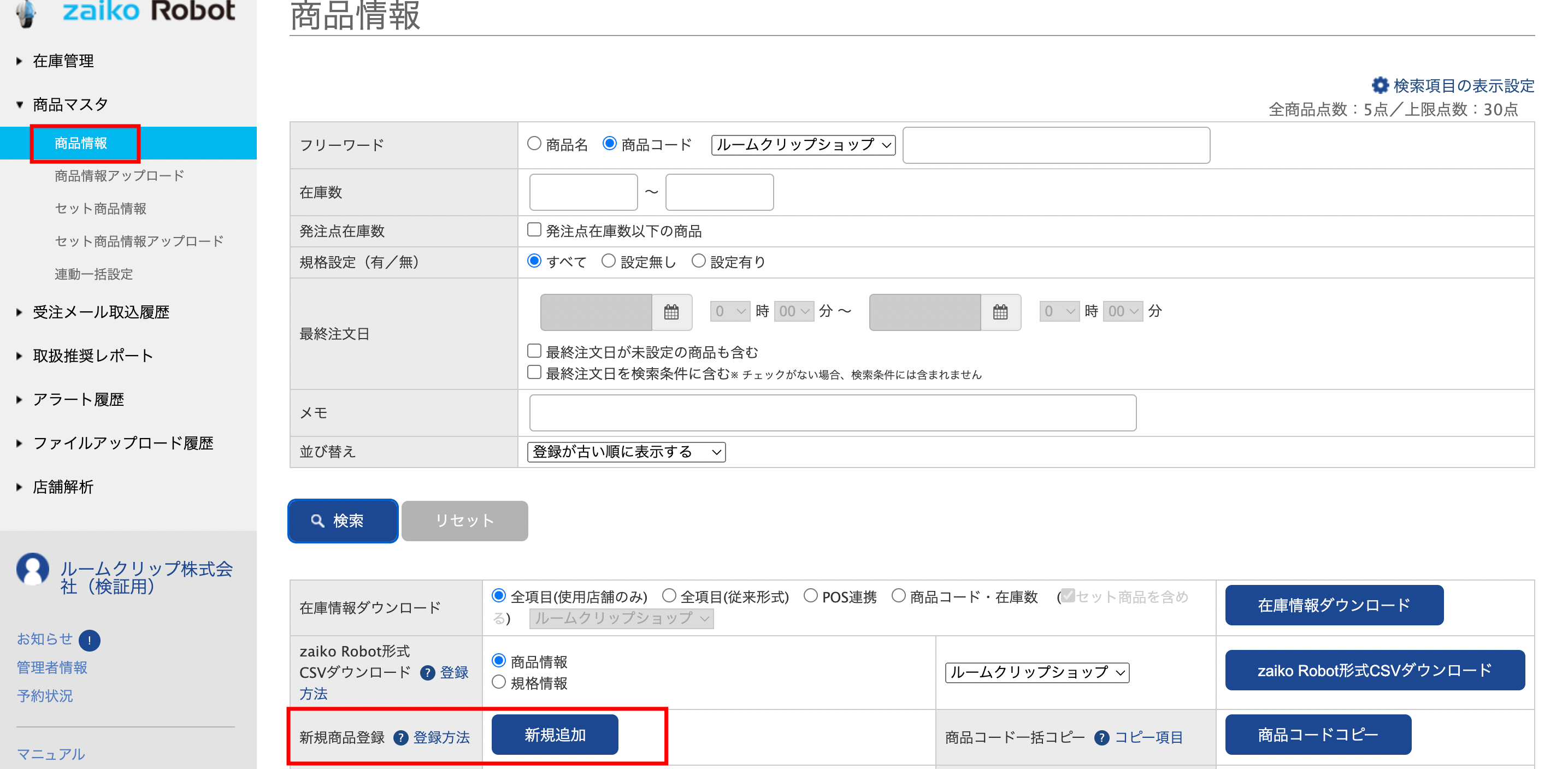Select the 商品名 radio button
The height and width of the screenshot is (769, 1568).
[x=534, y=144]
